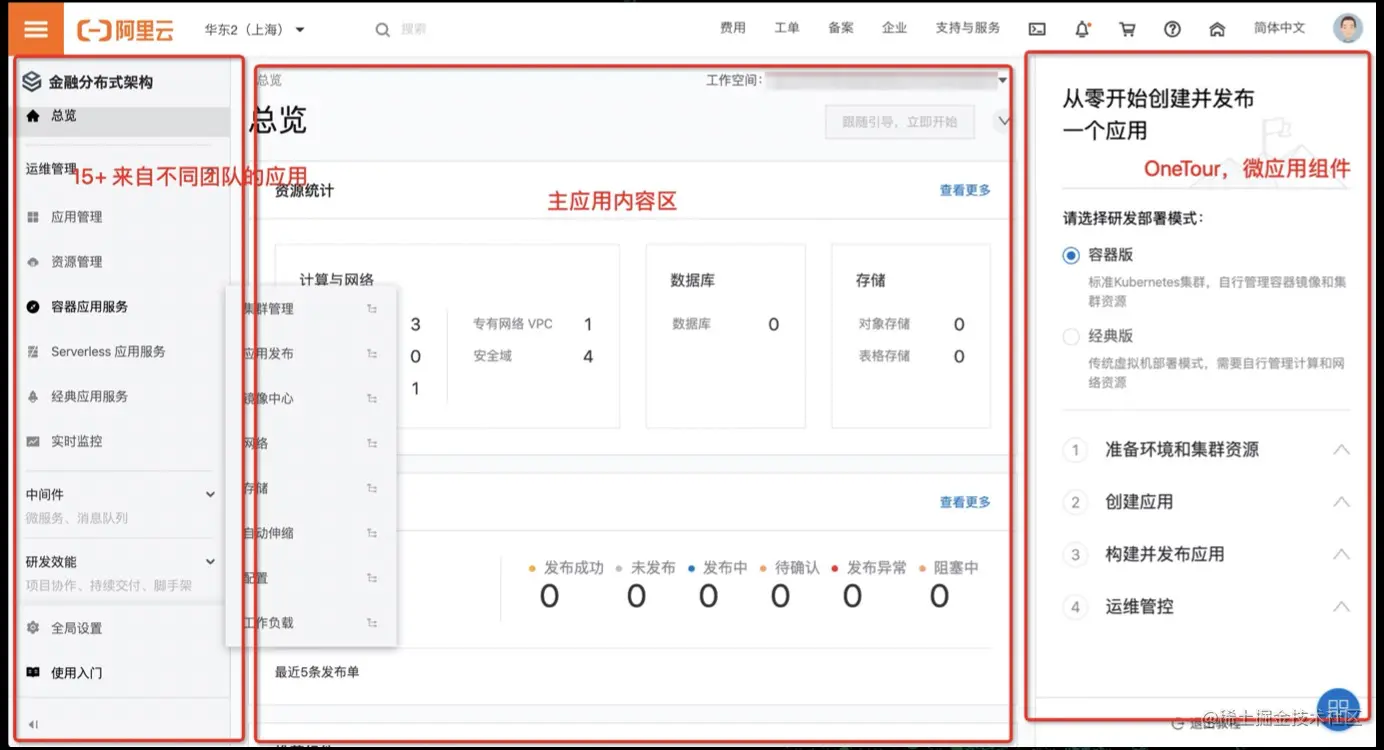Image resolution: width=1384 pixels, height=750 pixels.
Task: Click the pin icon beside 网络
Action: 372,444
